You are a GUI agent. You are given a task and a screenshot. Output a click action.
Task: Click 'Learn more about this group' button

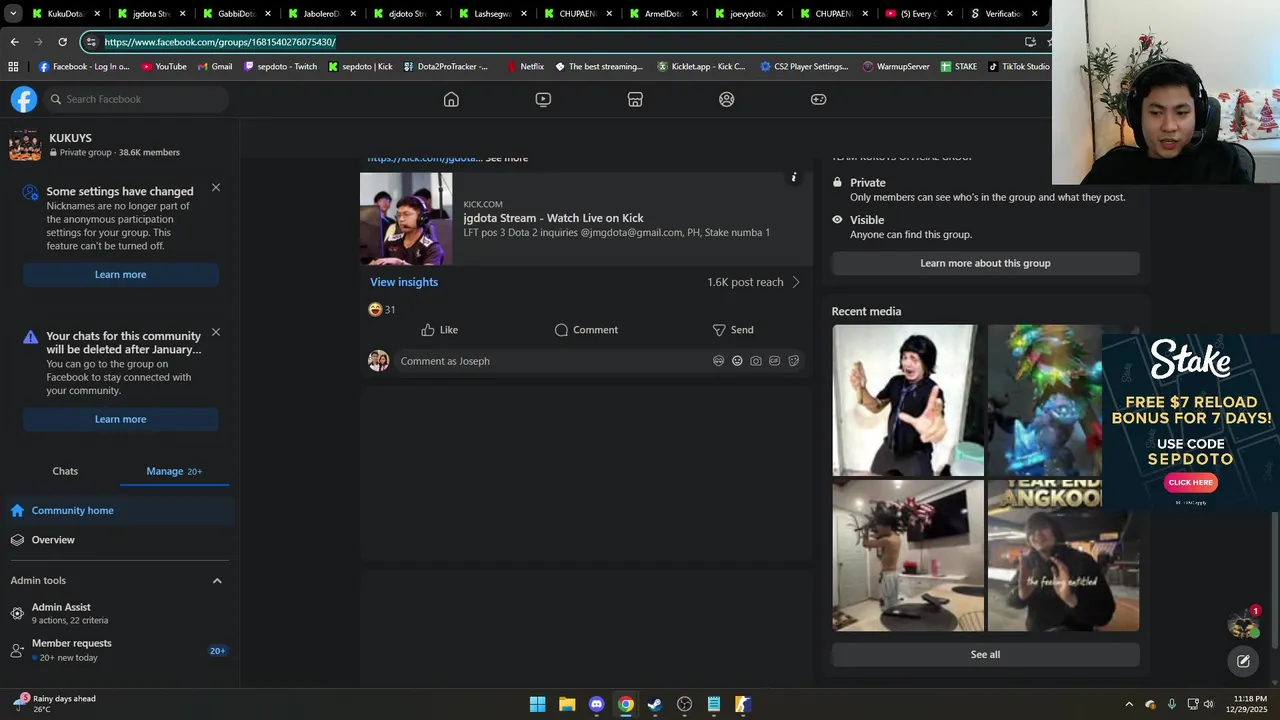(985, 263)
